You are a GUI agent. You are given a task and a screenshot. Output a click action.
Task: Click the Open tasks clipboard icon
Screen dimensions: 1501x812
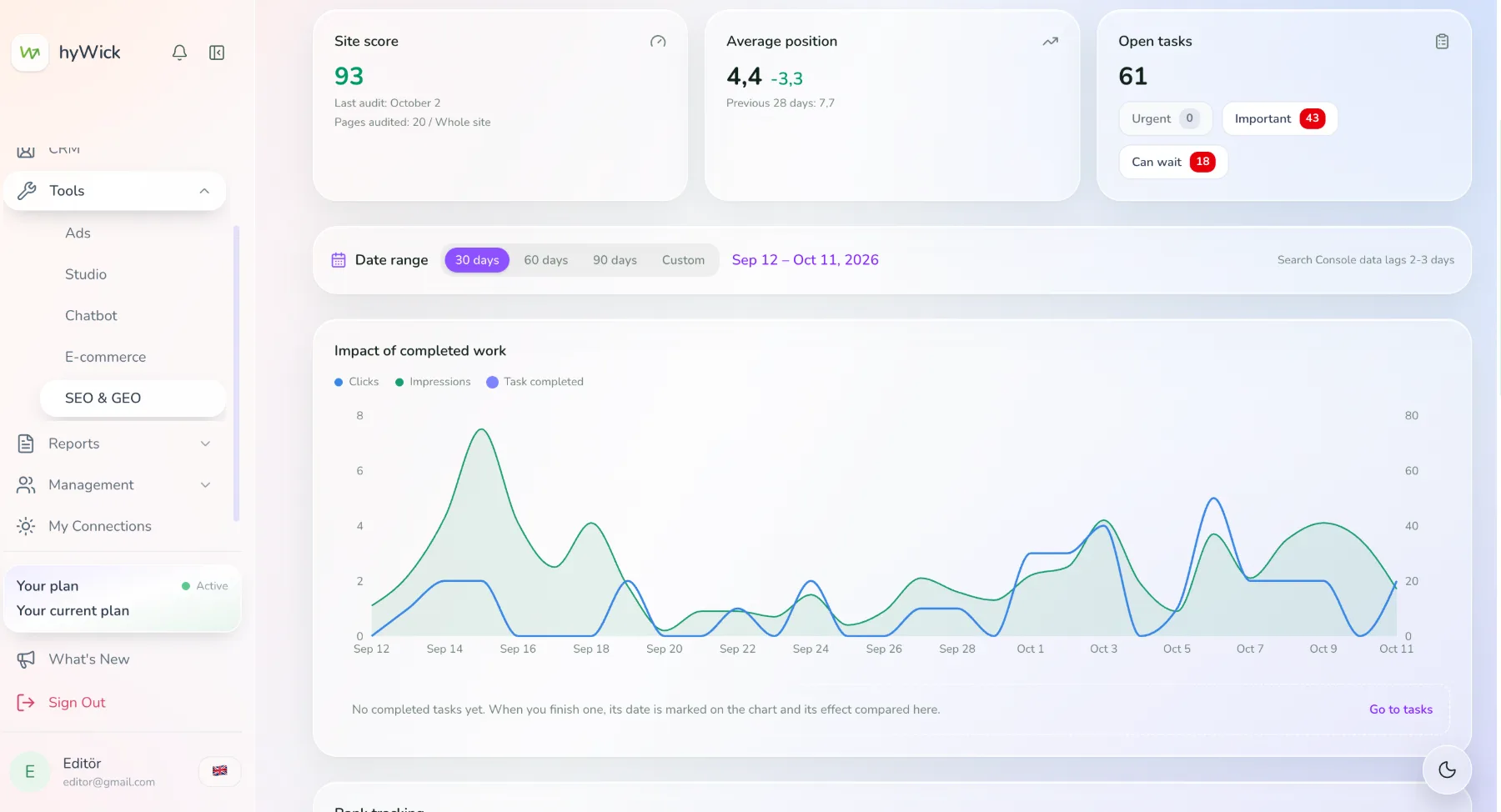point(1442,42)
